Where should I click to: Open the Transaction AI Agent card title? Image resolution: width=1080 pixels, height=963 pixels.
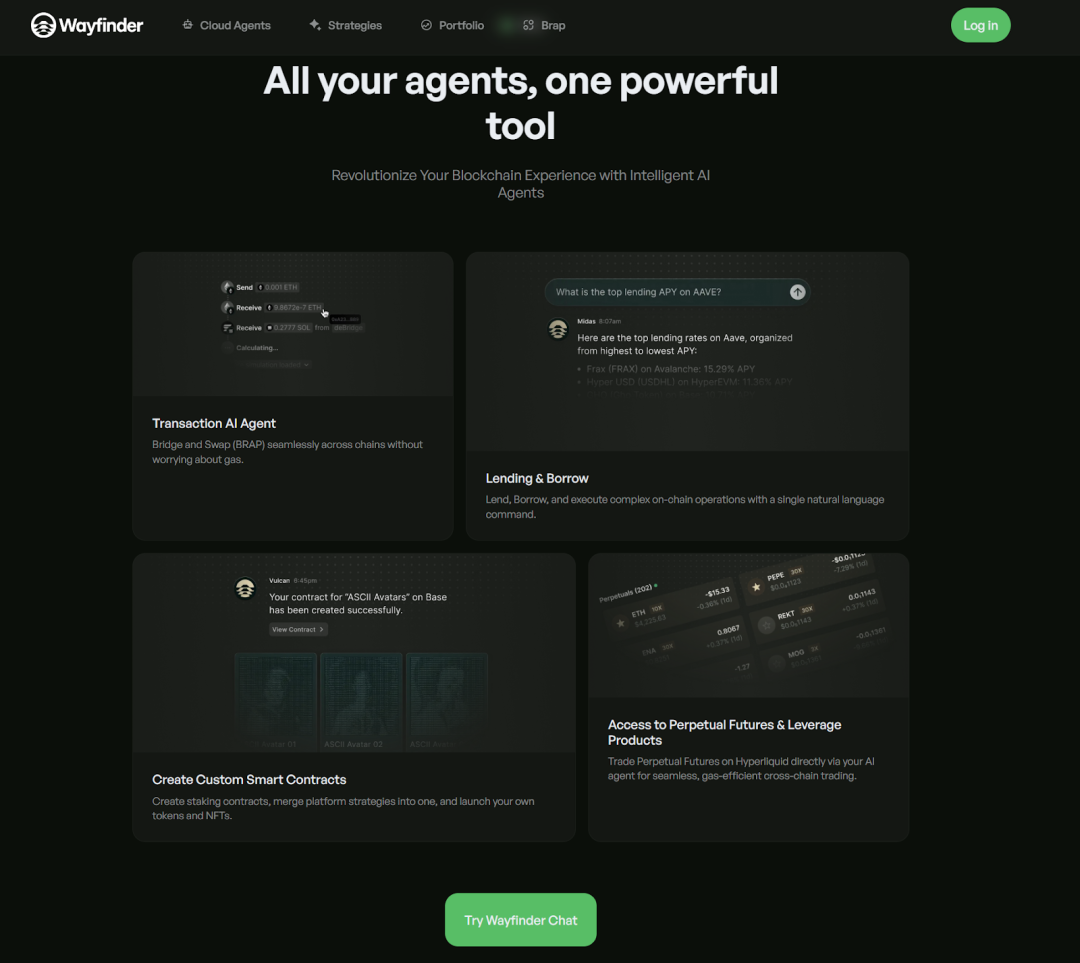click(x=214, y=424)
